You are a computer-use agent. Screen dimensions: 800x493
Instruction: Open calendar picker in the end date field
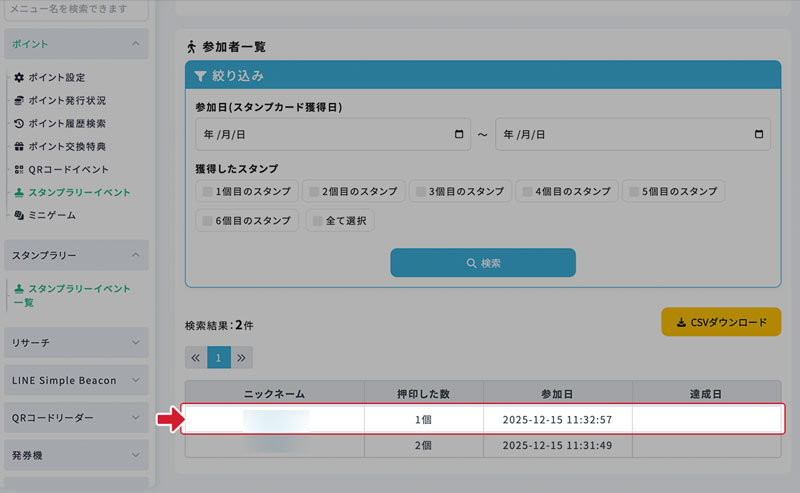pyautogui.click(x=759, y=135)
